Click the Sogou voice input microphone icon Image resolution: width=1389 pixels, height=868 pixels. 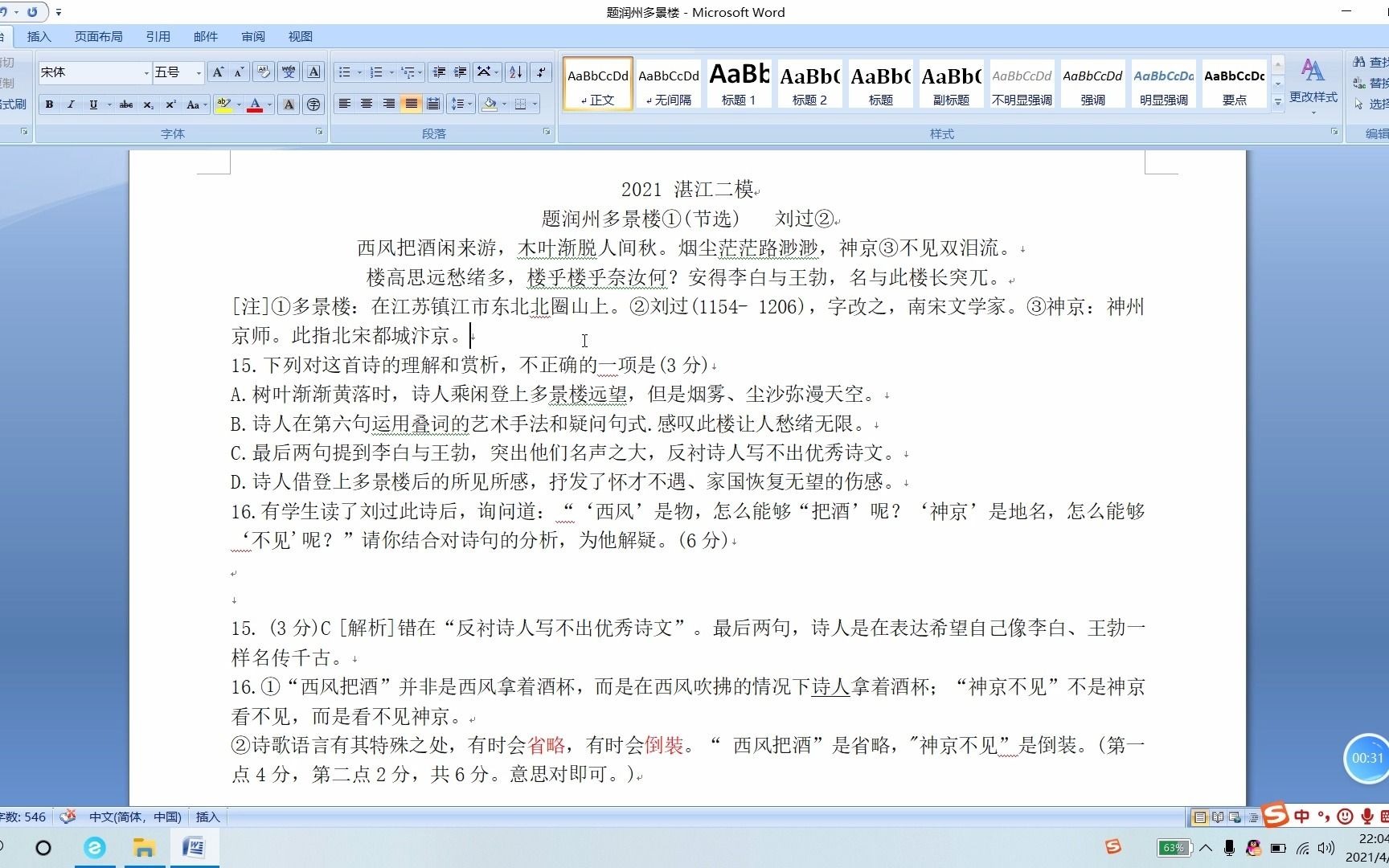(1366, 817)
